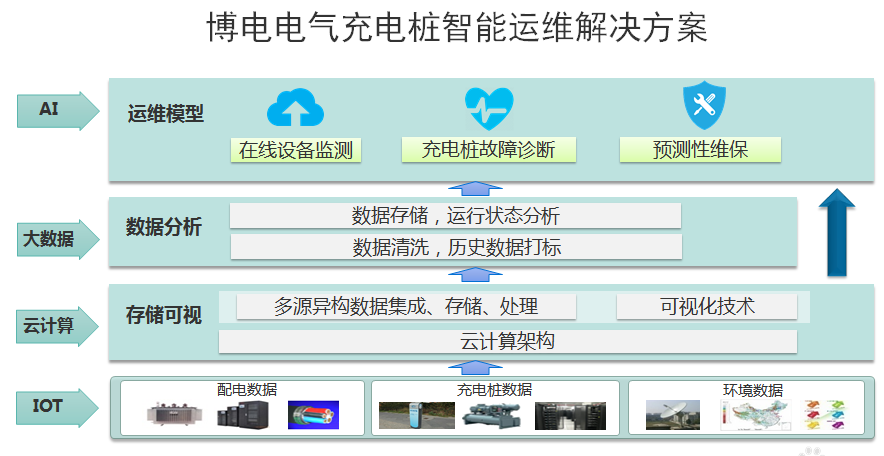Click the 可视化技术 box
Viewport: 884px width, 456px height.
pos(706,306)
